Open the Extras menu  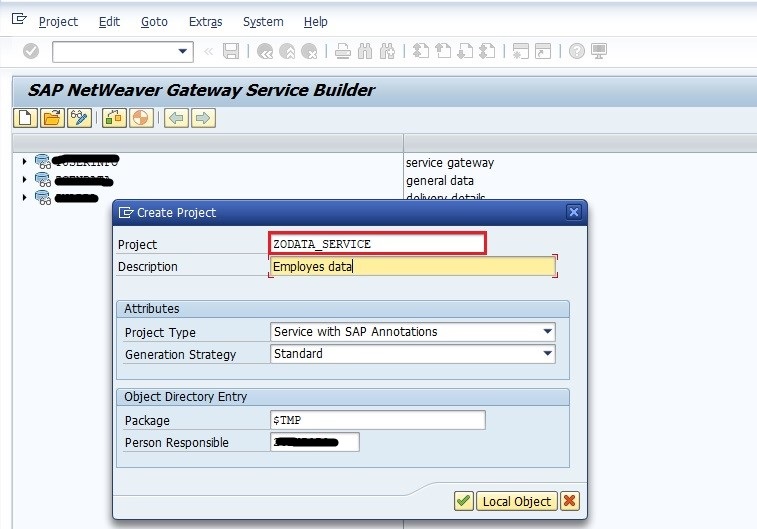click(206, 22)
